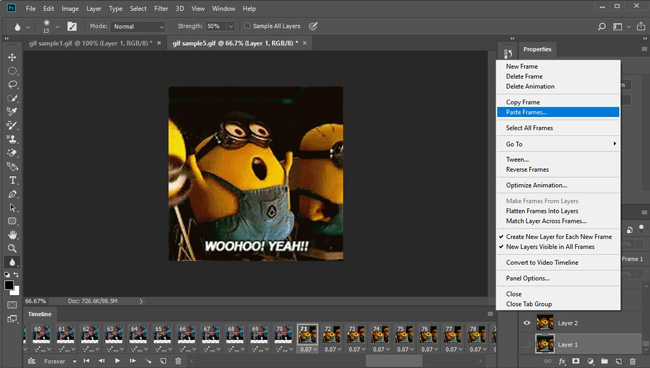
Task: Choose Paste Frames from the menu
Action: [x=558, y=112]
